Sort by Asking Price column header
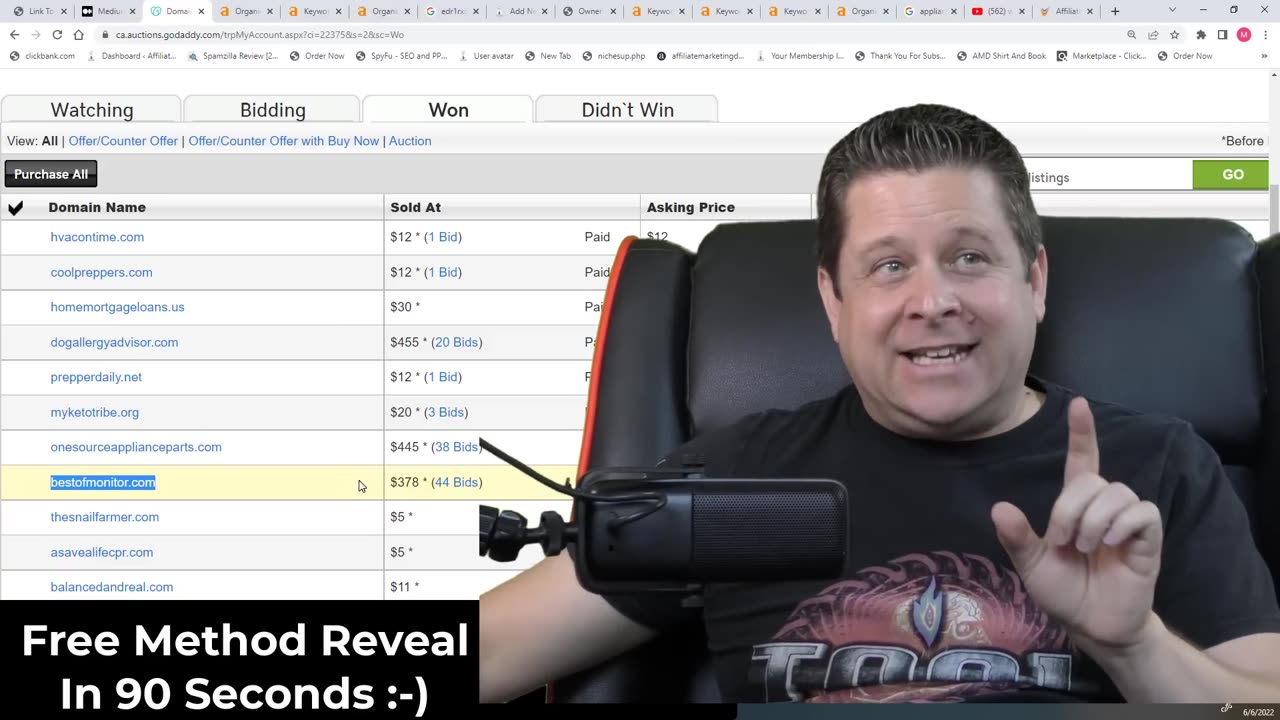Viewport: 1280px width, 720px height. pos(691,207)
